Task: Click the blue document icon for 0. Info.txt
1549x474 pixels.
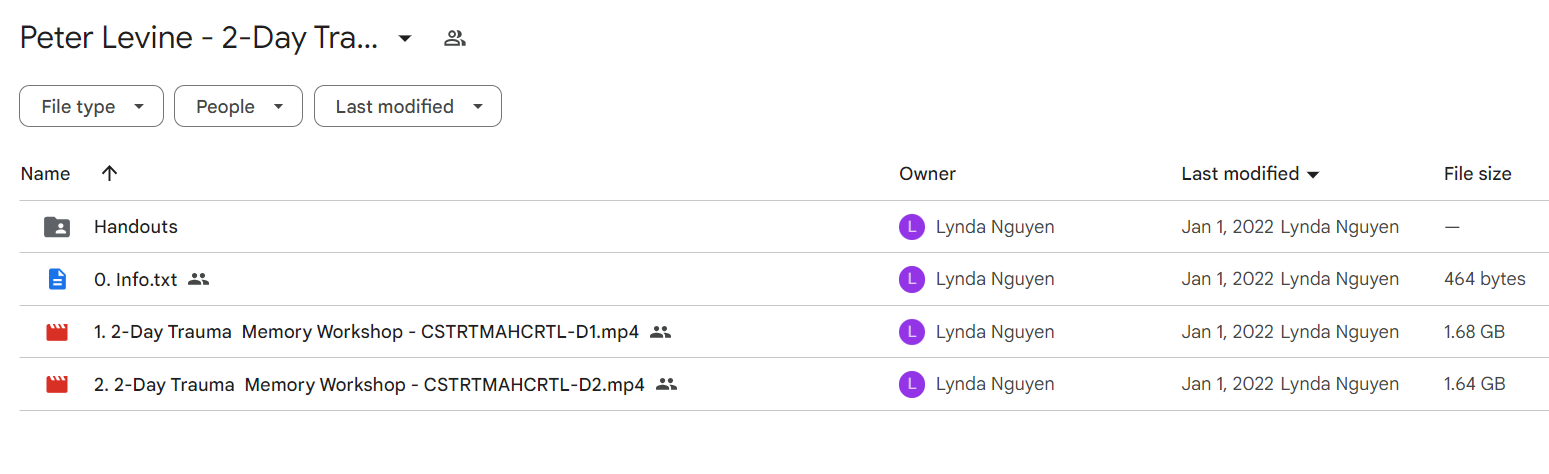Action: coord(57,279)
